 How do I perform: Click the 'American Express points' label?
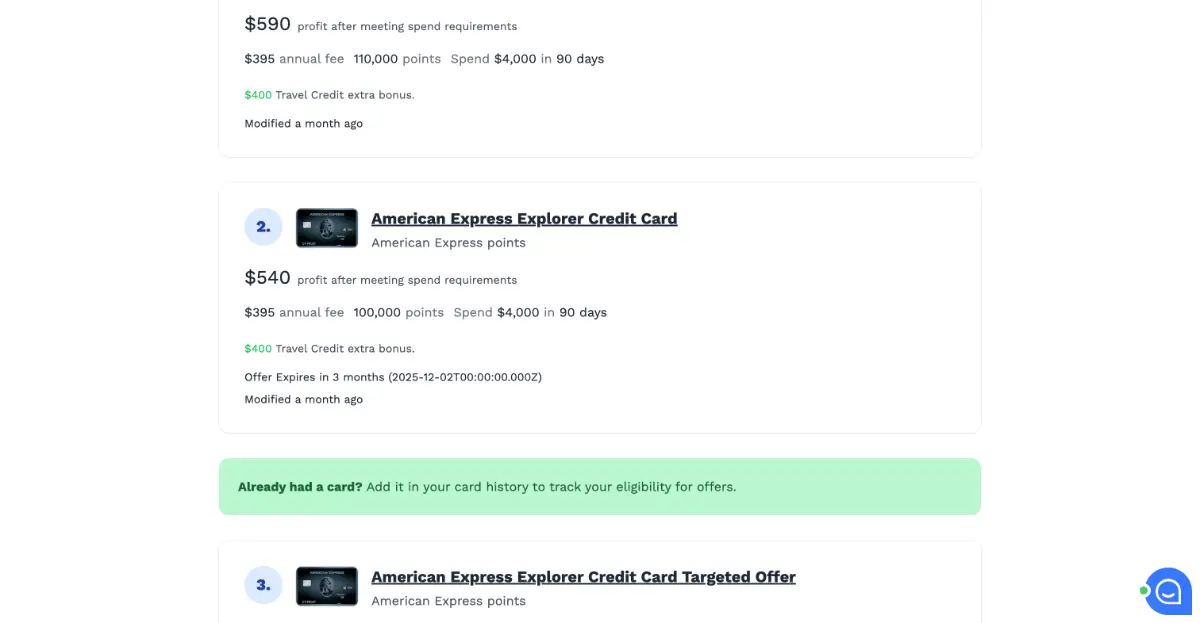(x=448, y=242)
